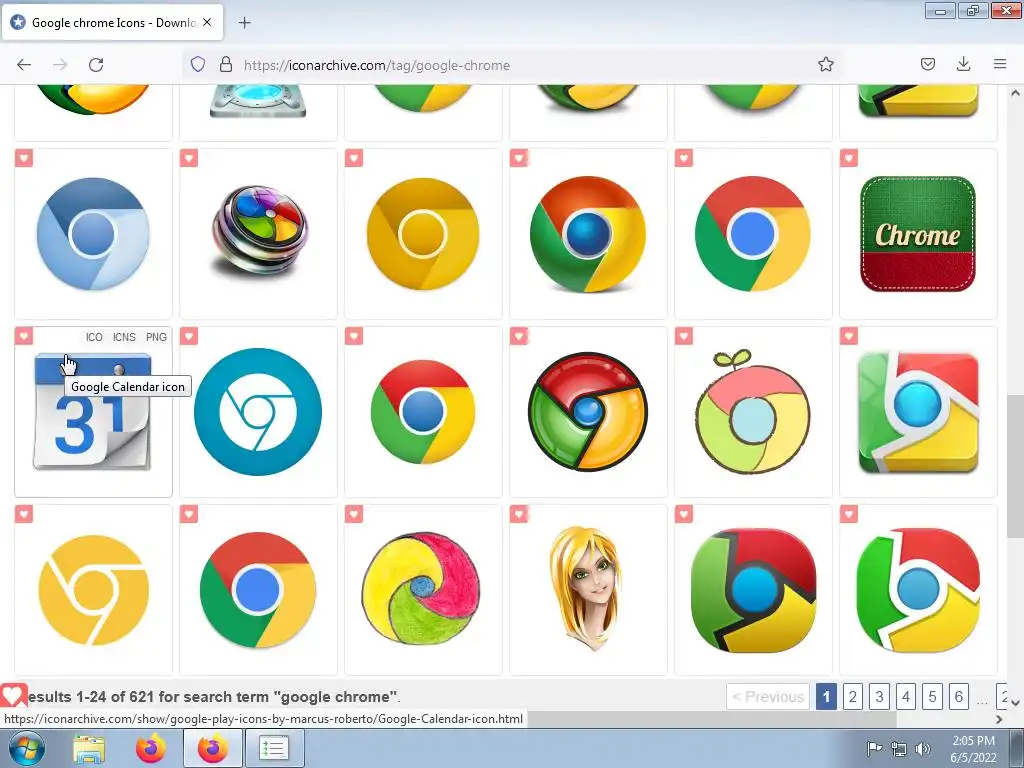The image size is (1024, 768).
Task: Click the horizontal scrollbar right arrow
Action: click(x=999, y=719)
